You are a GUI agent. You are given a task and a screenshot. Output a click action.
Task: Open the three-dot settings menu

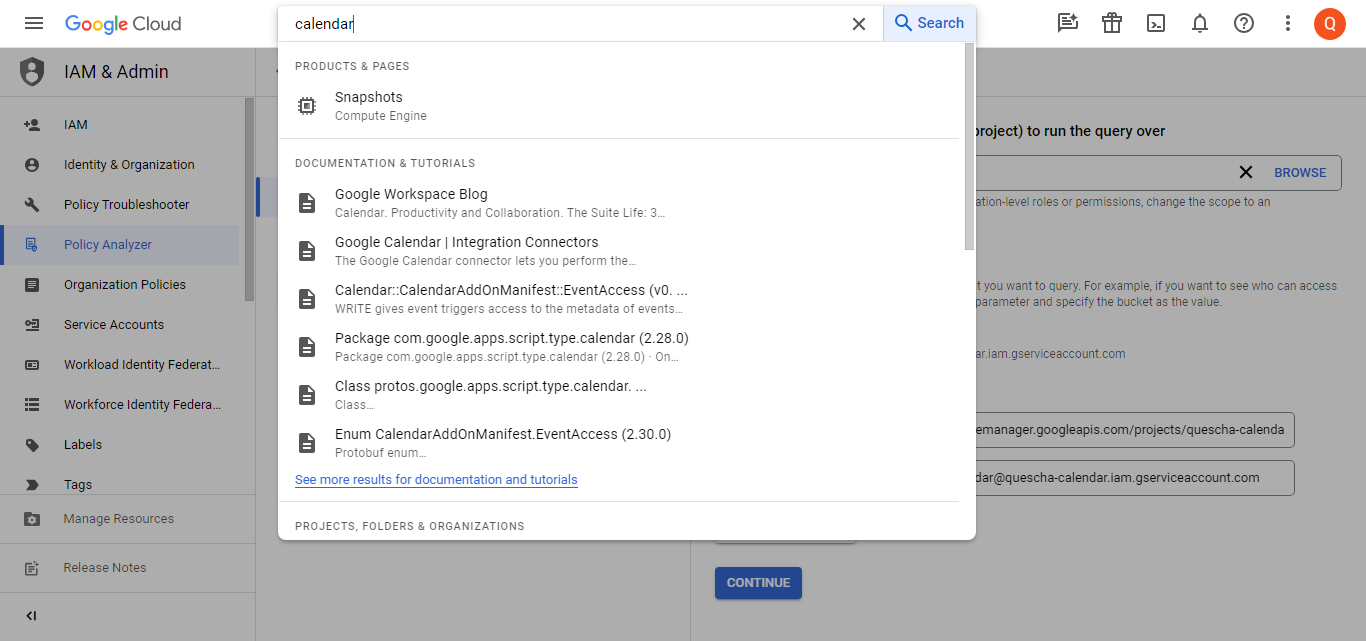coord(1288,23)
